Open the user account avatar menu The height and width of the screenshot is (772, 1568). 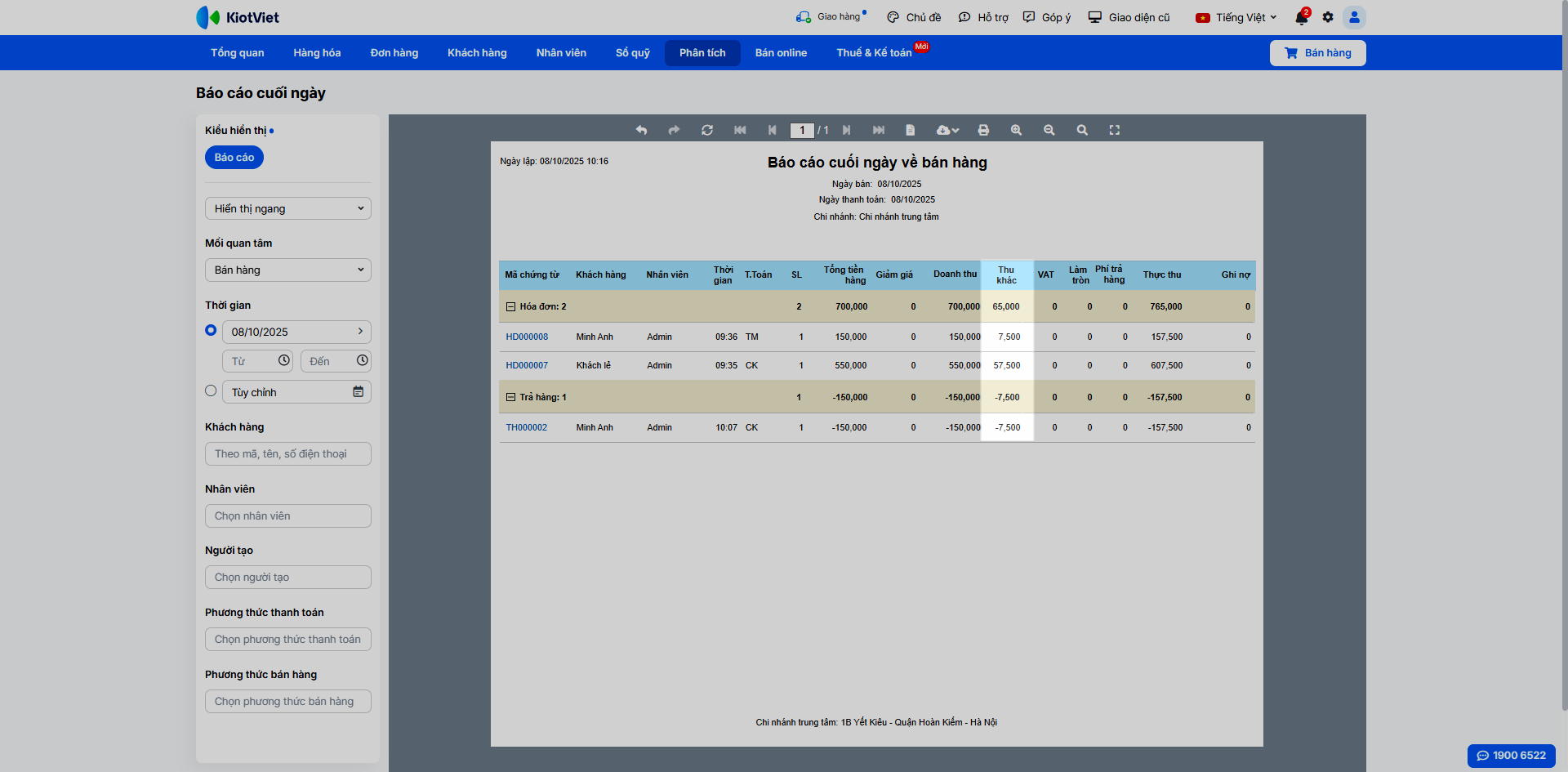1355,17
